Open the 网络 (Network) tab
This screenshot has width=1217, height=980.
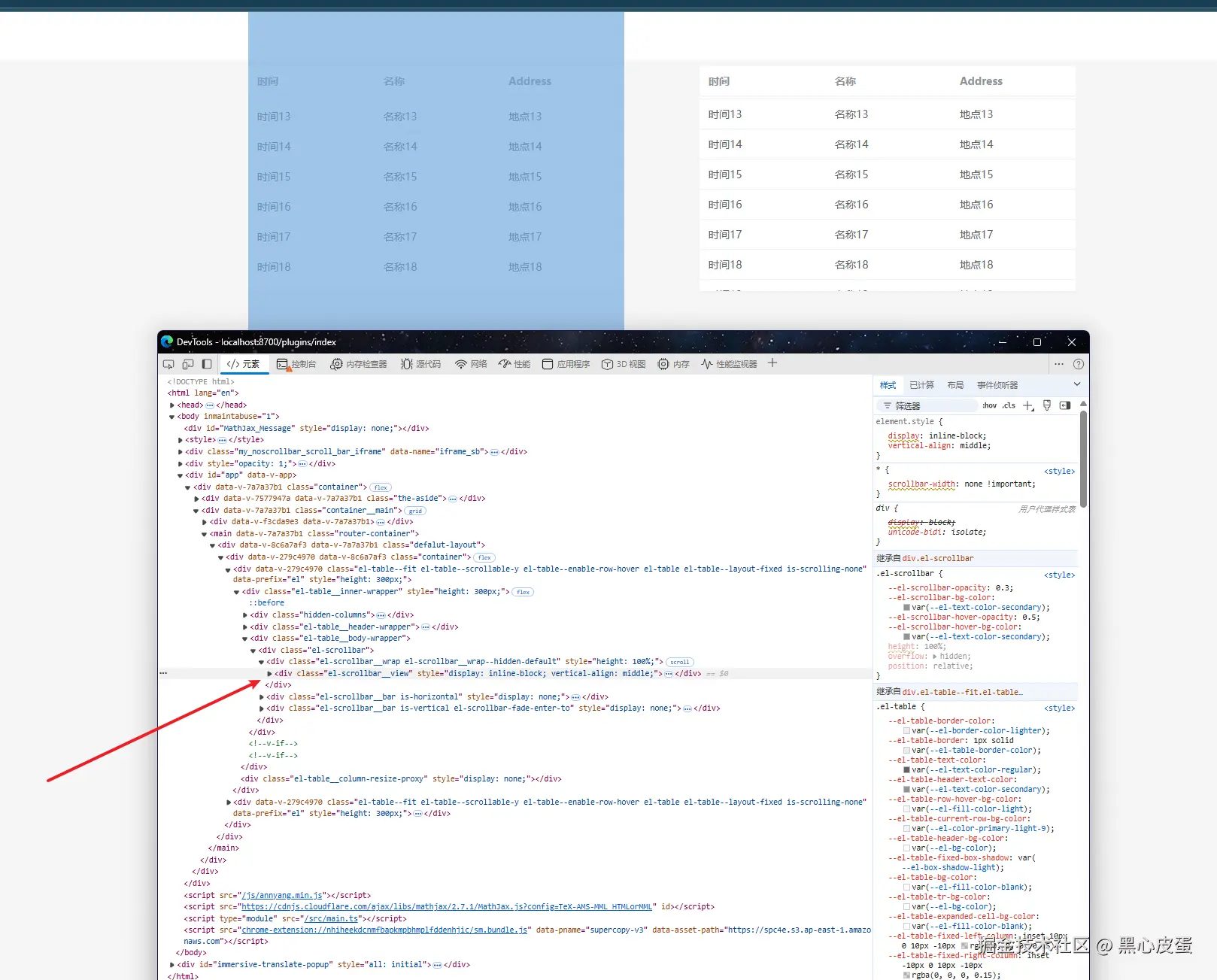pyautogui.click(x=471, y=364)
